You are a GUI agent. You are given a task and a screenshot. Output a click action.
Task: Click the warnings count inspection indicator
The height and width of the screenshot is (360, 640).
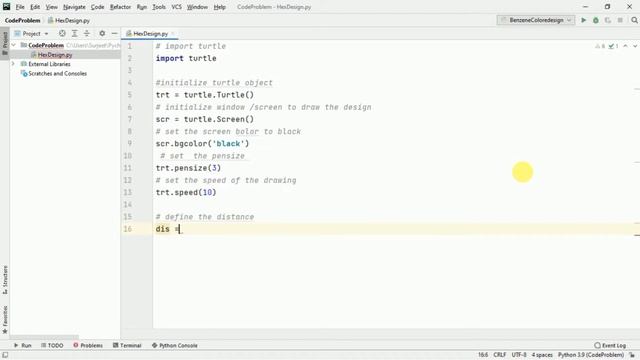(x=600, y=46)
